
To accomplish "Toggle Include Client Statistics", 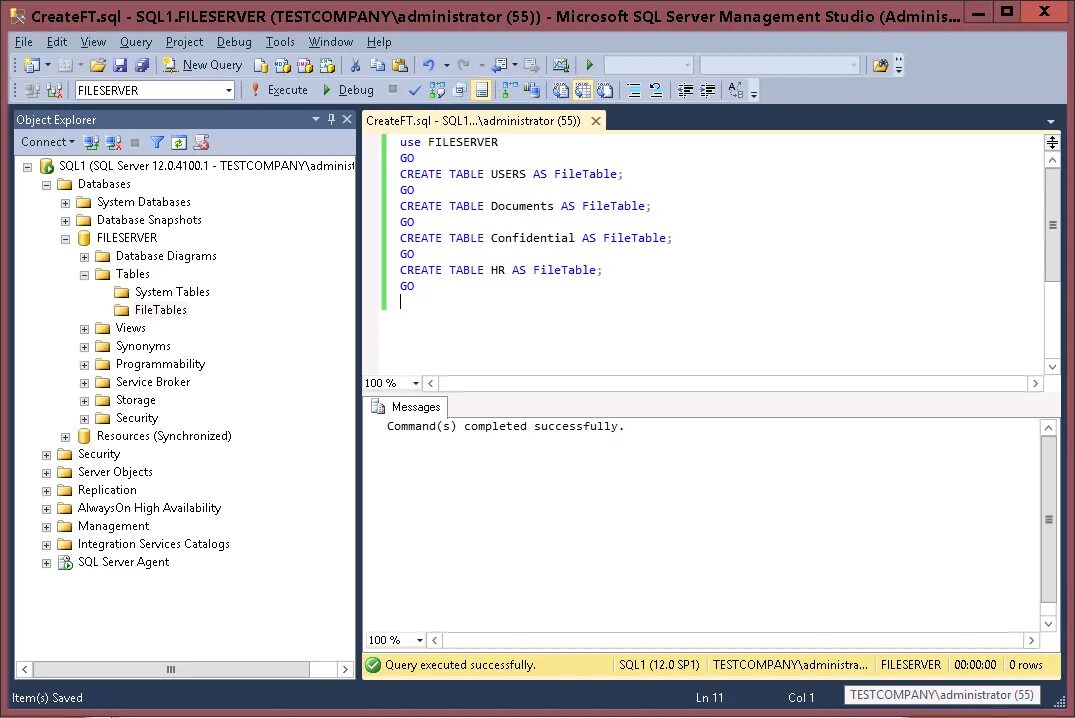I will click(x=532, y=90).
